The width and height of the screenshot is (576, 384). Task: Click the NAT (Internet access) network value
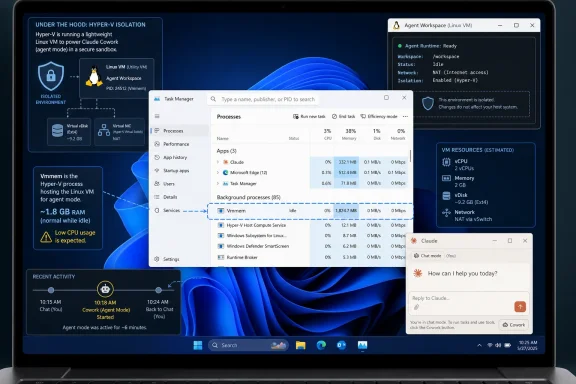coord(461,72)
